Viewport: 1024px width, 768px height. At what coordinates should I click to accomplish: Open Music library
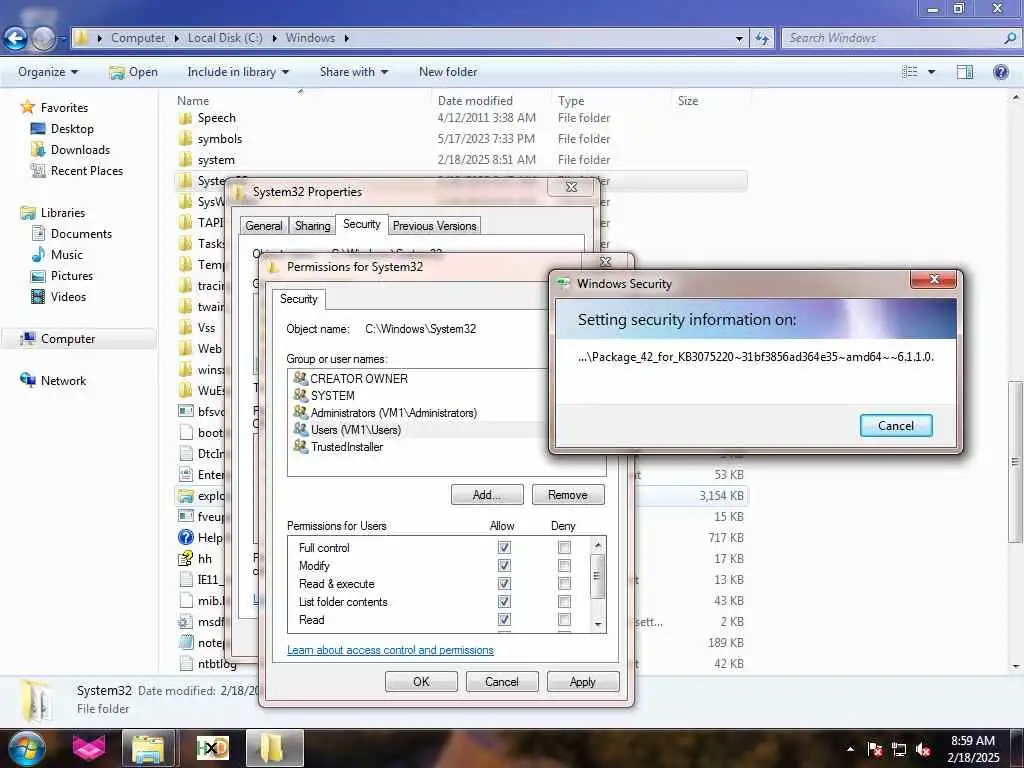pos(67,255)
